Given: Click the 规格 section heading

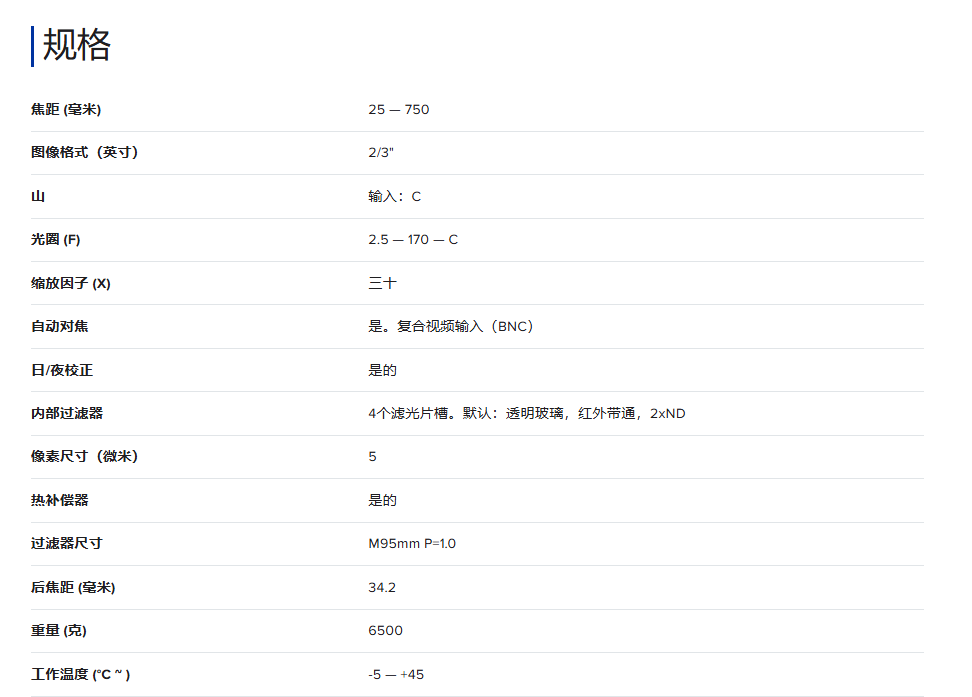Looking at the screenshot, I should click(x=76, y=45).
